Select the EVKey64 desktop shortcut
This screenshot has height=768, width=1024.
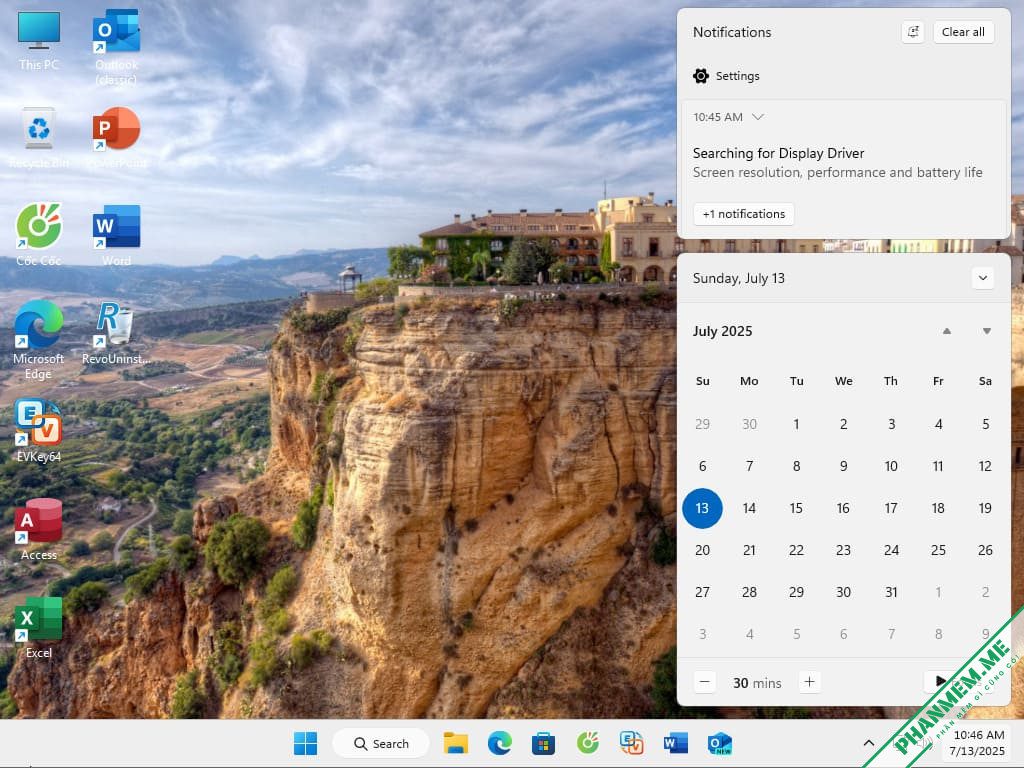tap(39, 431)
